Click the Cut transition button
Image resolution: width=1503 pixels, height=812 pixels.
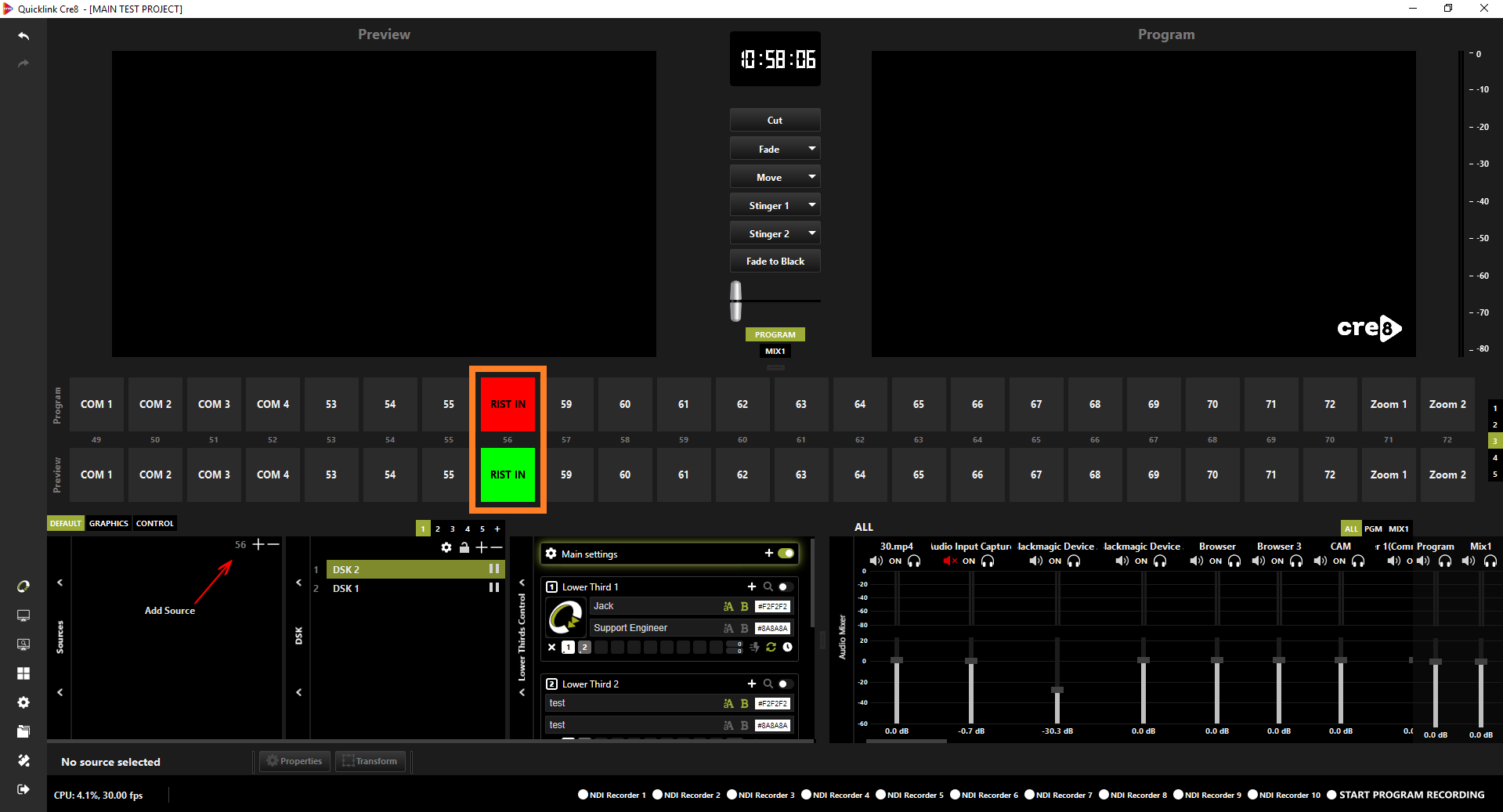coord(775,120)
